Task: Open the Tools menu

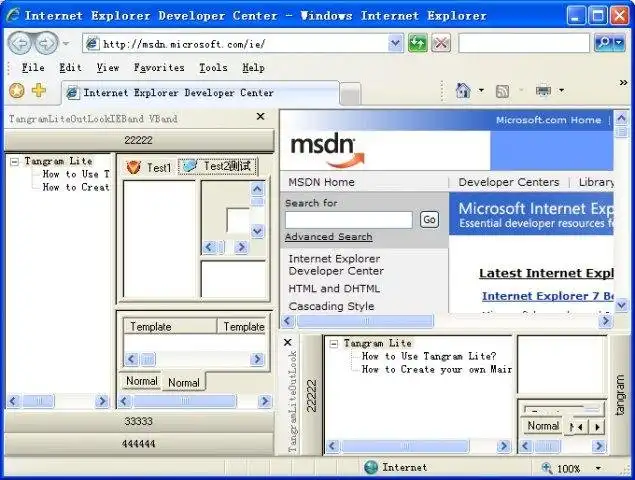Action: point(213,68)
